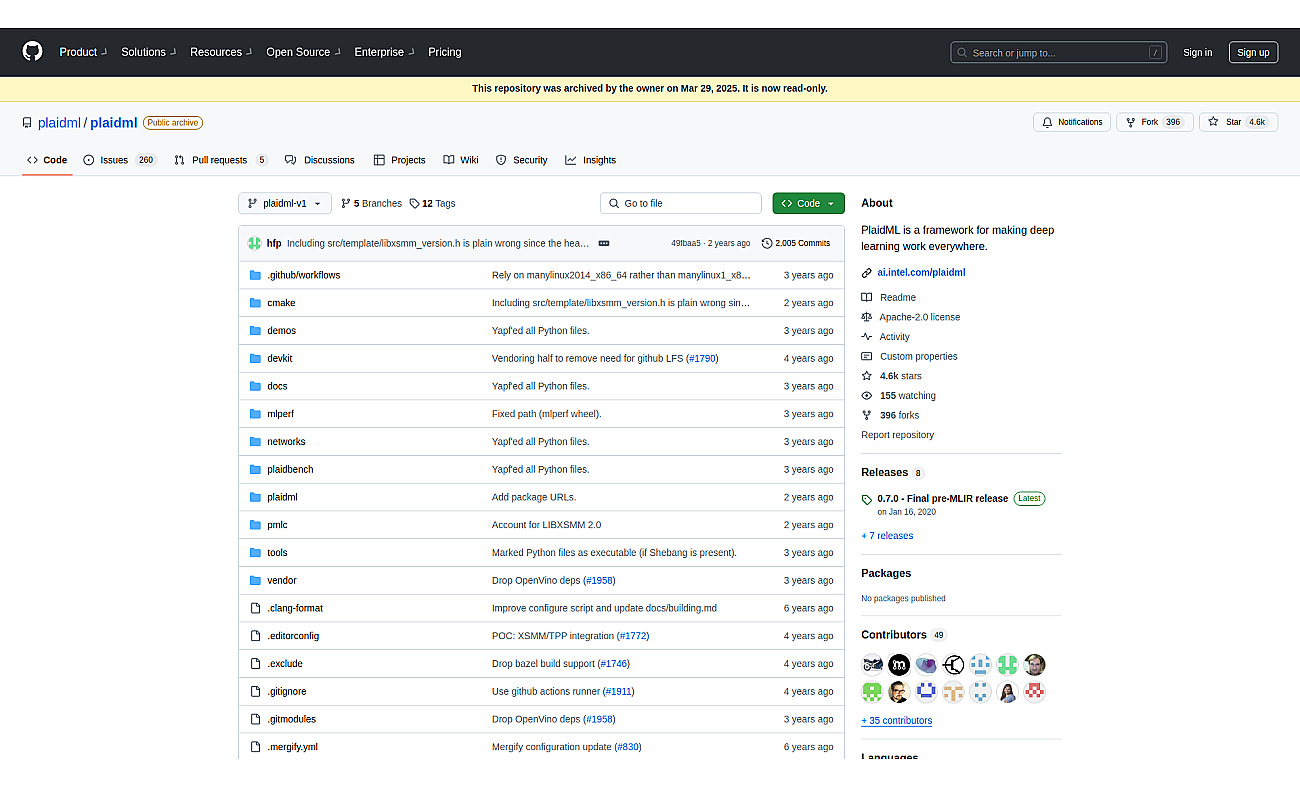The height and width of the screenshot is (788, 1300).
Task: Open the devkit folder
Action: point(279,358)
